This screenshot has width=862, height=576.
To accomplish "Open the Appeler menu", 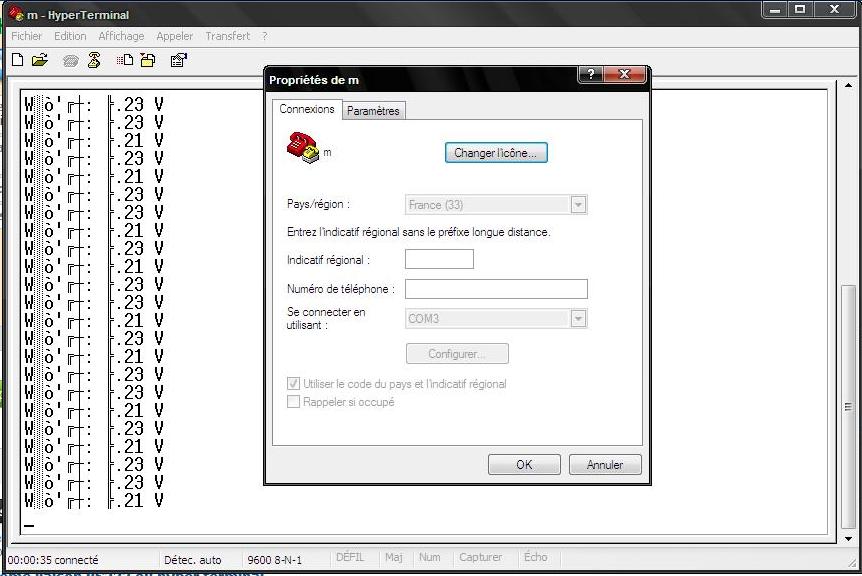I will point(174,36).
